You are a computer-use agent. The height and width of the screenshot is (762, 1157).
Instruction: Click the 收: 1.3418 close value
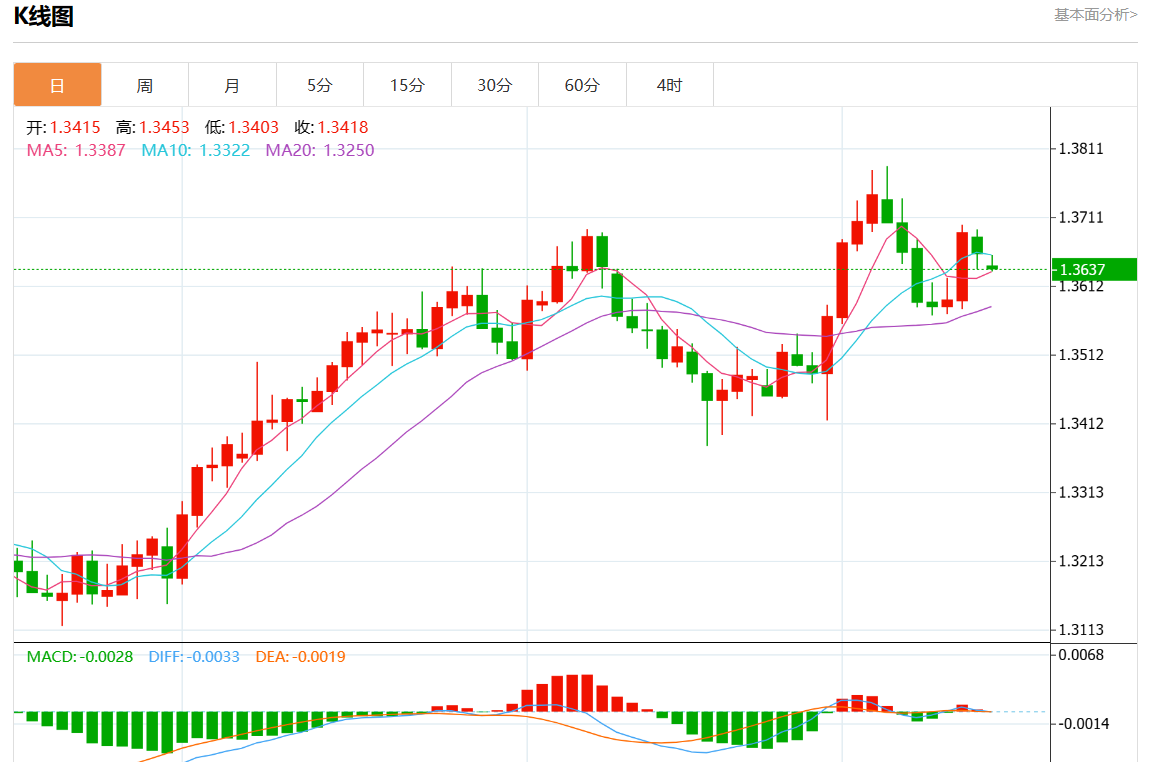click(331, 128)
